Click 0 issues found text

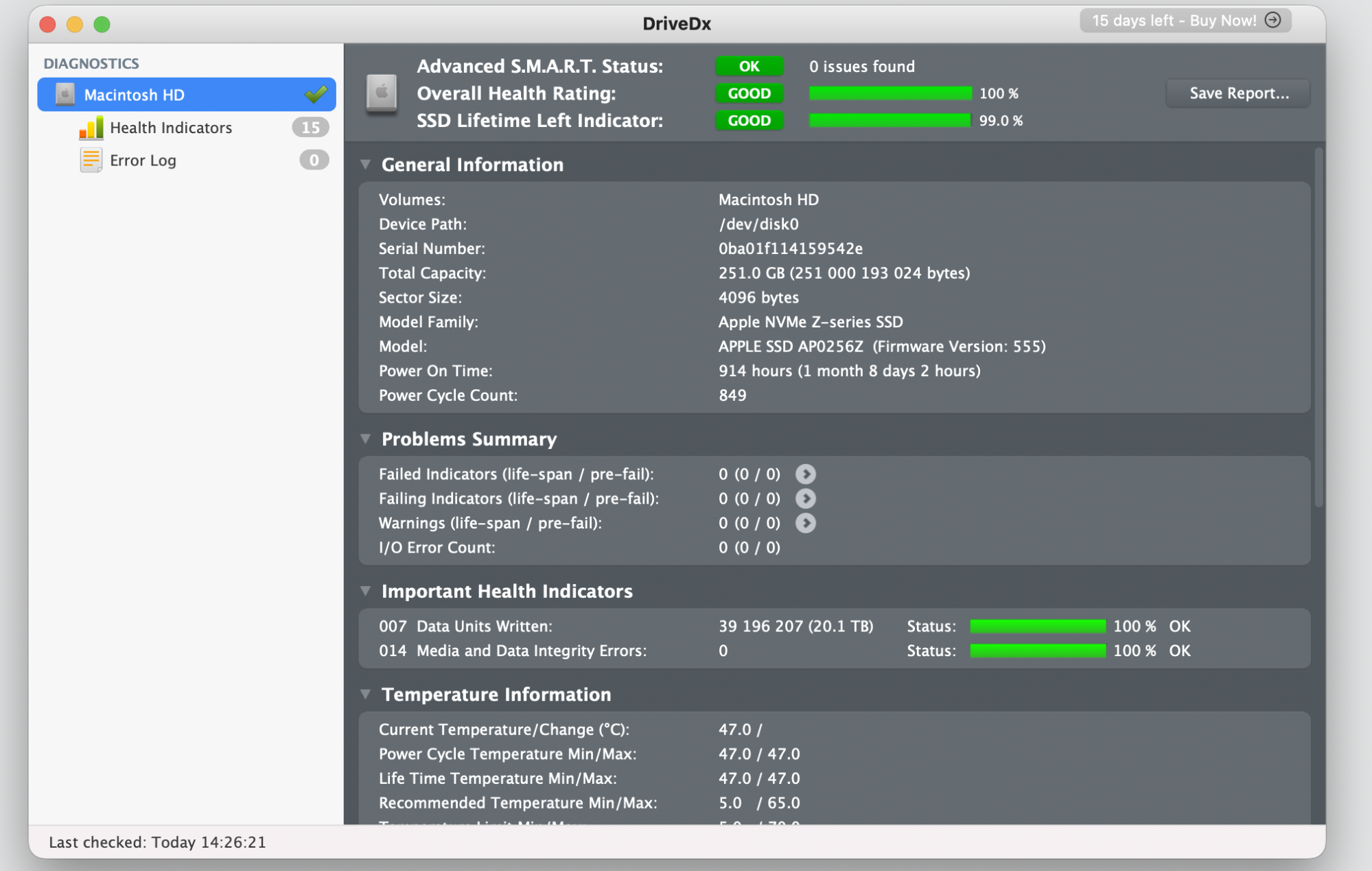click(861, 67)
